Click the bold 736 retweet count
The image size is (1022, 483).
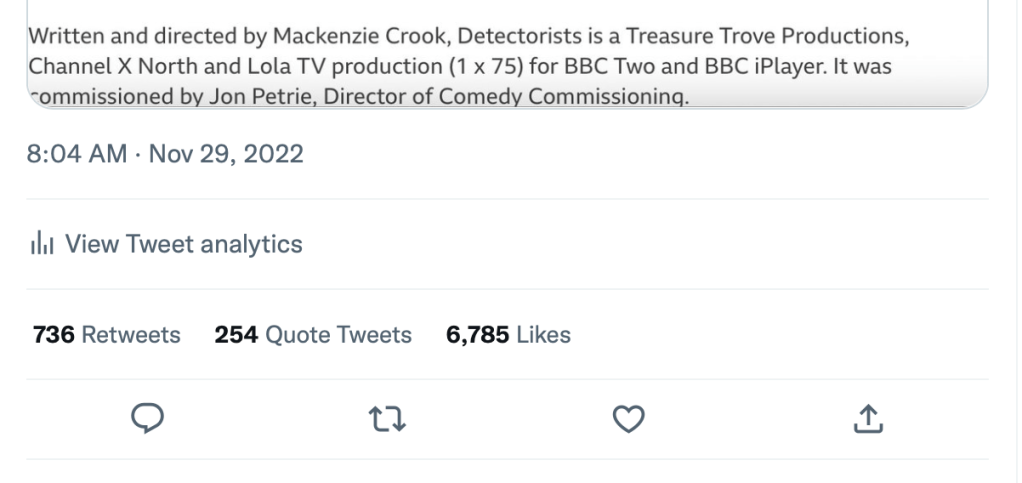click(54, 334)
